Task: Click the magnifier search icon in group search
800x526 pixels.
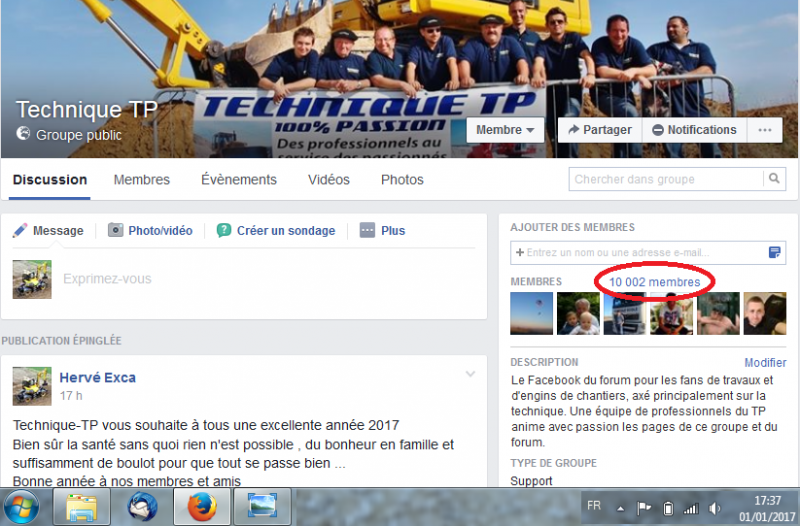Action: tap(774, 179)
